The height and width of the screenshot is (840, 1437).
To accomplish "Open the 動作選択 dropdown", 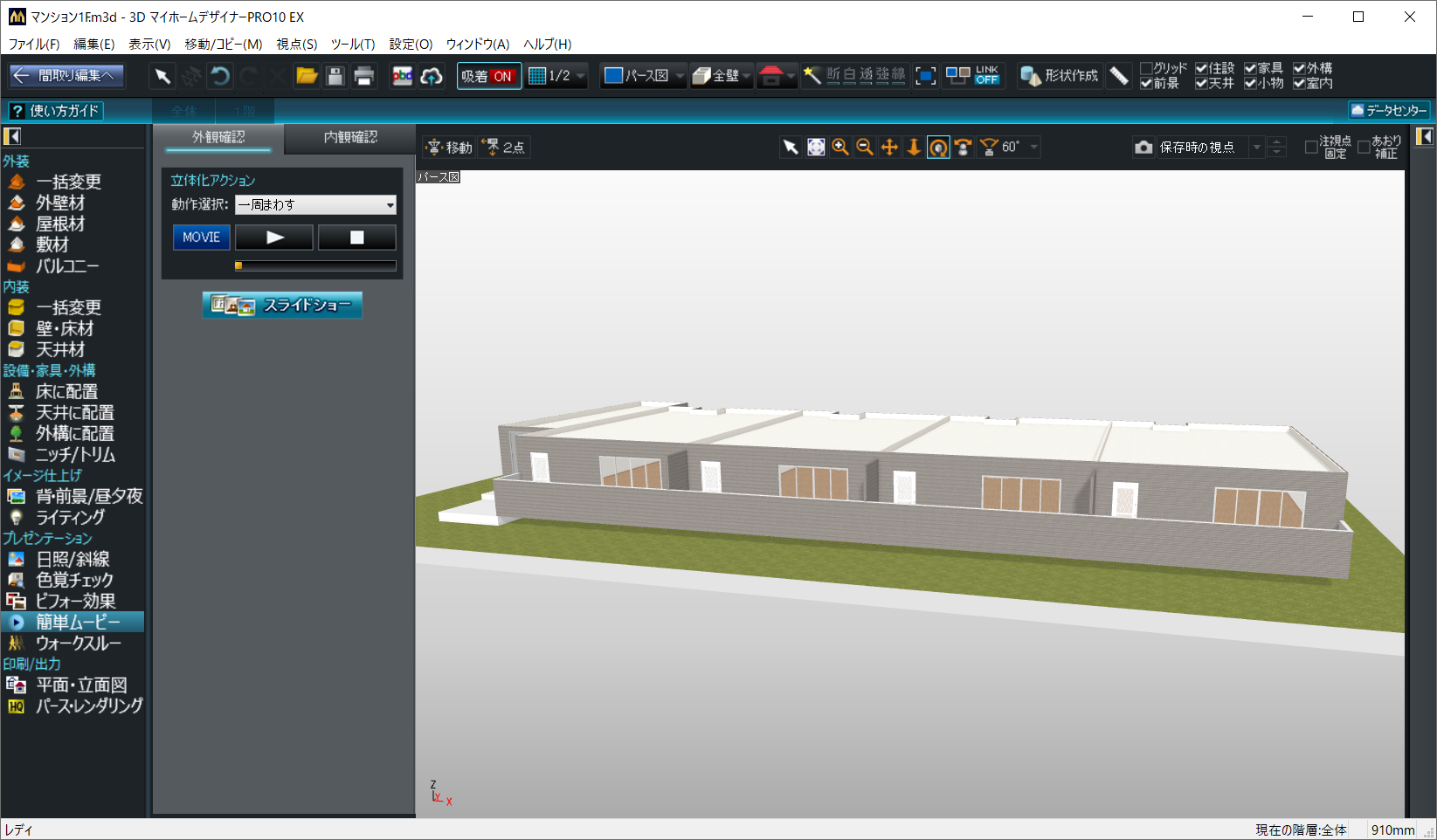I will (315, 205).
